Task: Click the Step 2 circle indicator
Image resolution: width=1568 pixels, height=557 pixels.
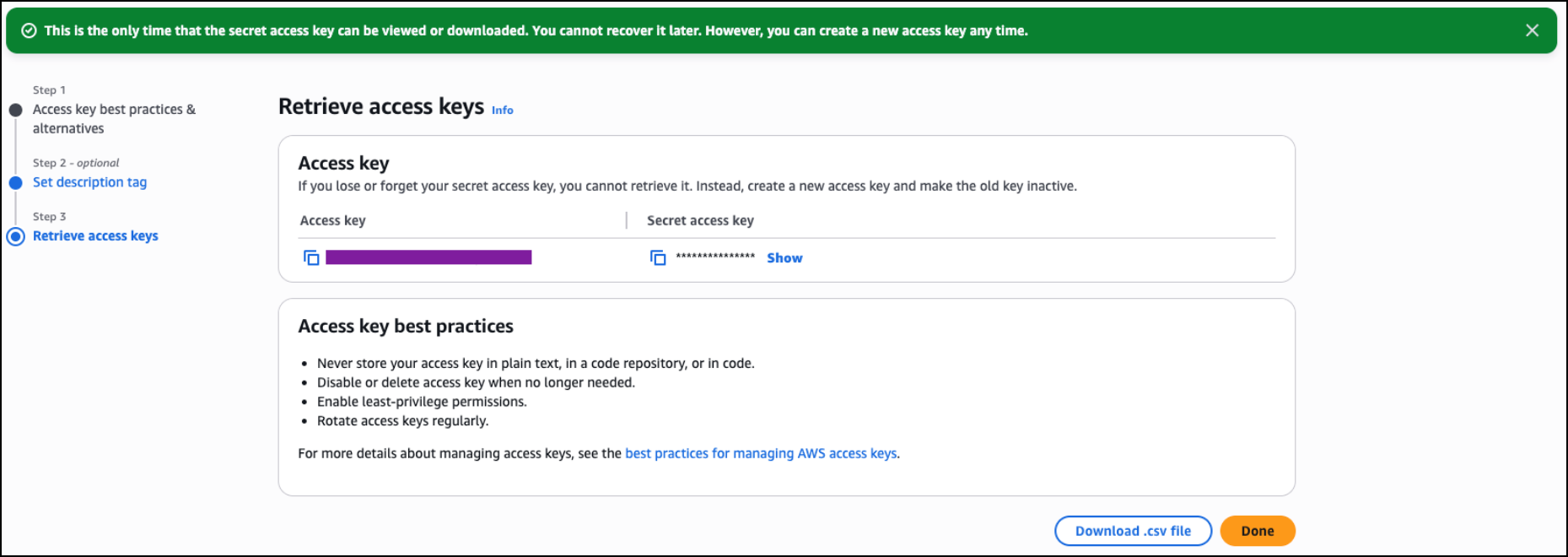Action: pos(15,182)
